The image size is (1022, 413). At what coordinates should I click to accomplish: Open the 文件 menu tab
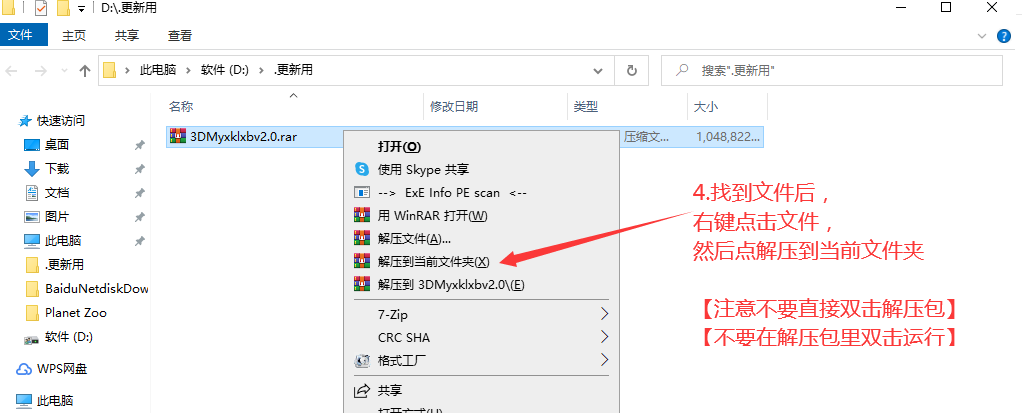coord(22,36)
